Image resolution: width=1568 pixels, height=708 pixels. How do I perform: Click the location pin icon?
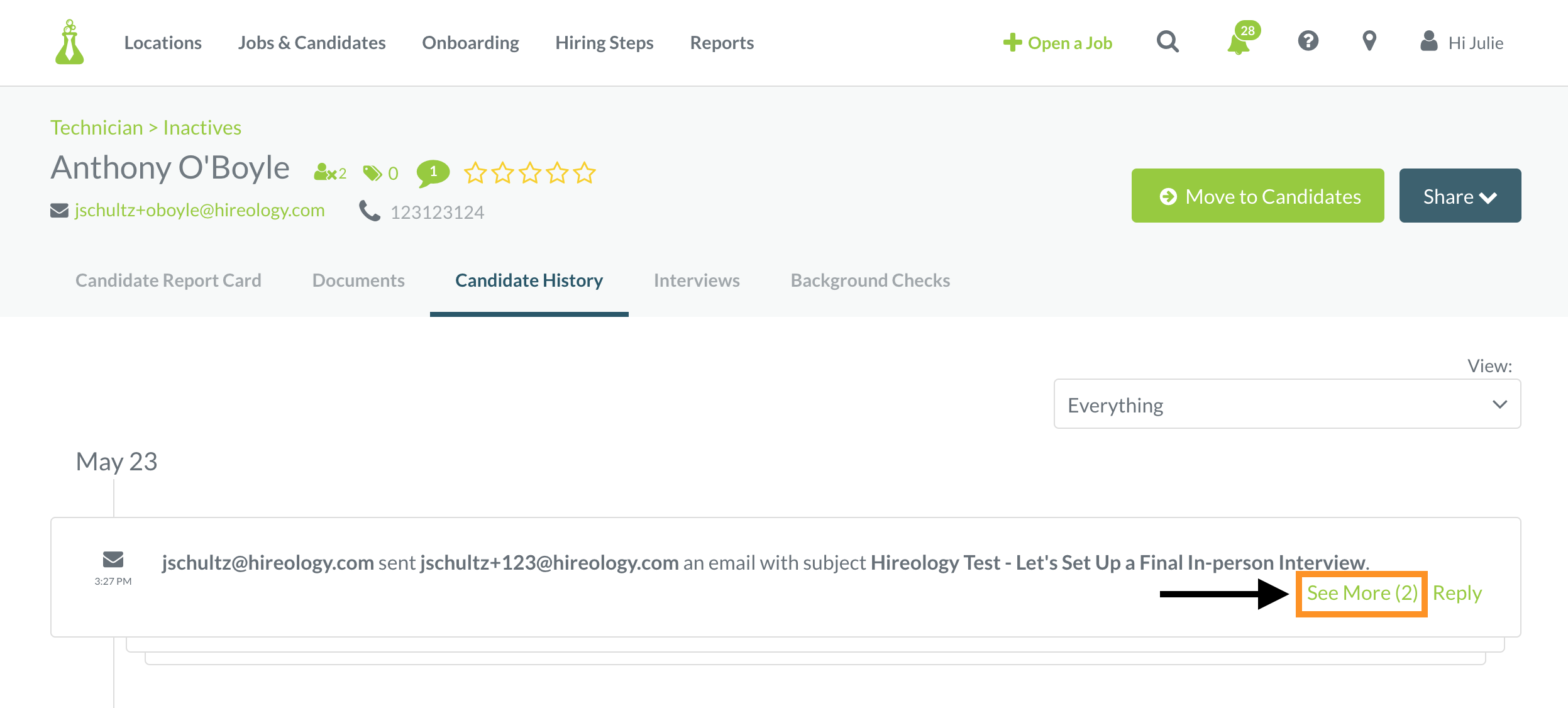[x=1369, y=41]
